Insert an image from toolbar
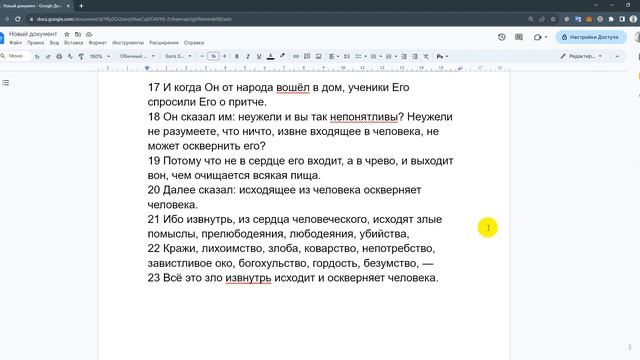Image resolution: width=640 pixels, height=360 pixels. pyautogui.click(x=318, y=56)
